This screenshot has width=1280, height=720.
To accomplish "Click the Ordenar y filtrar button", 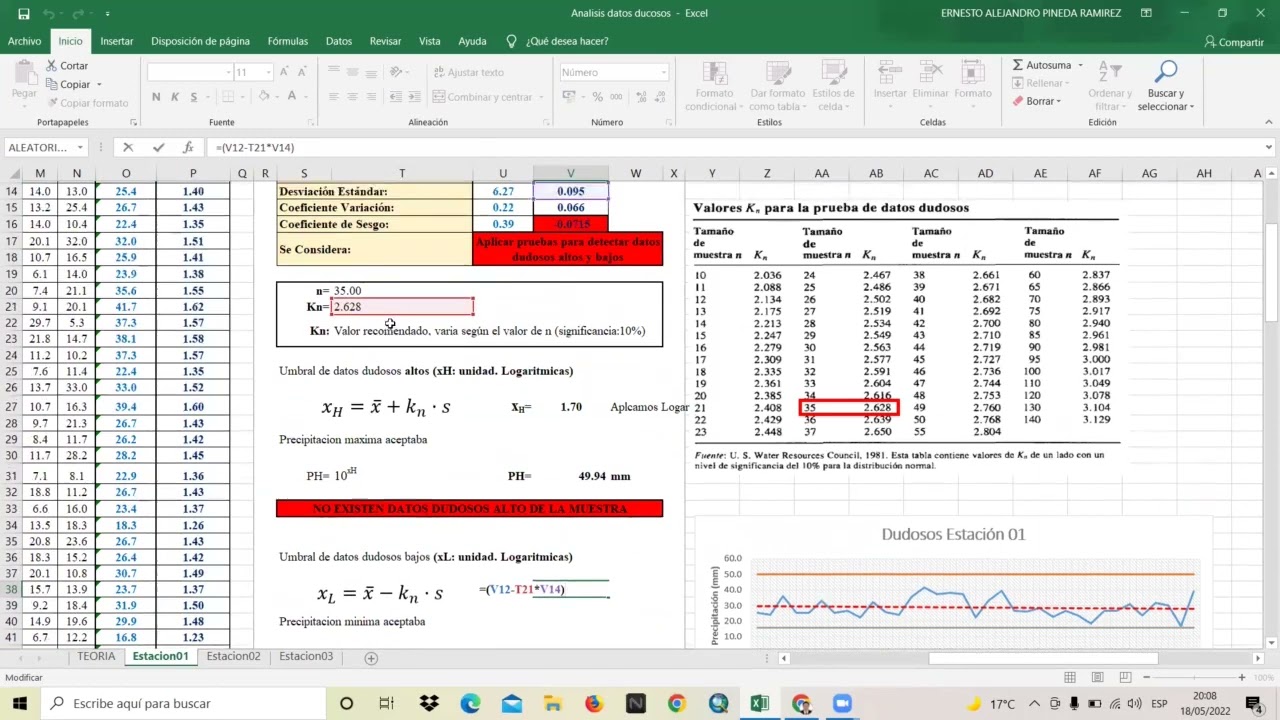I will click(1109, 87).
